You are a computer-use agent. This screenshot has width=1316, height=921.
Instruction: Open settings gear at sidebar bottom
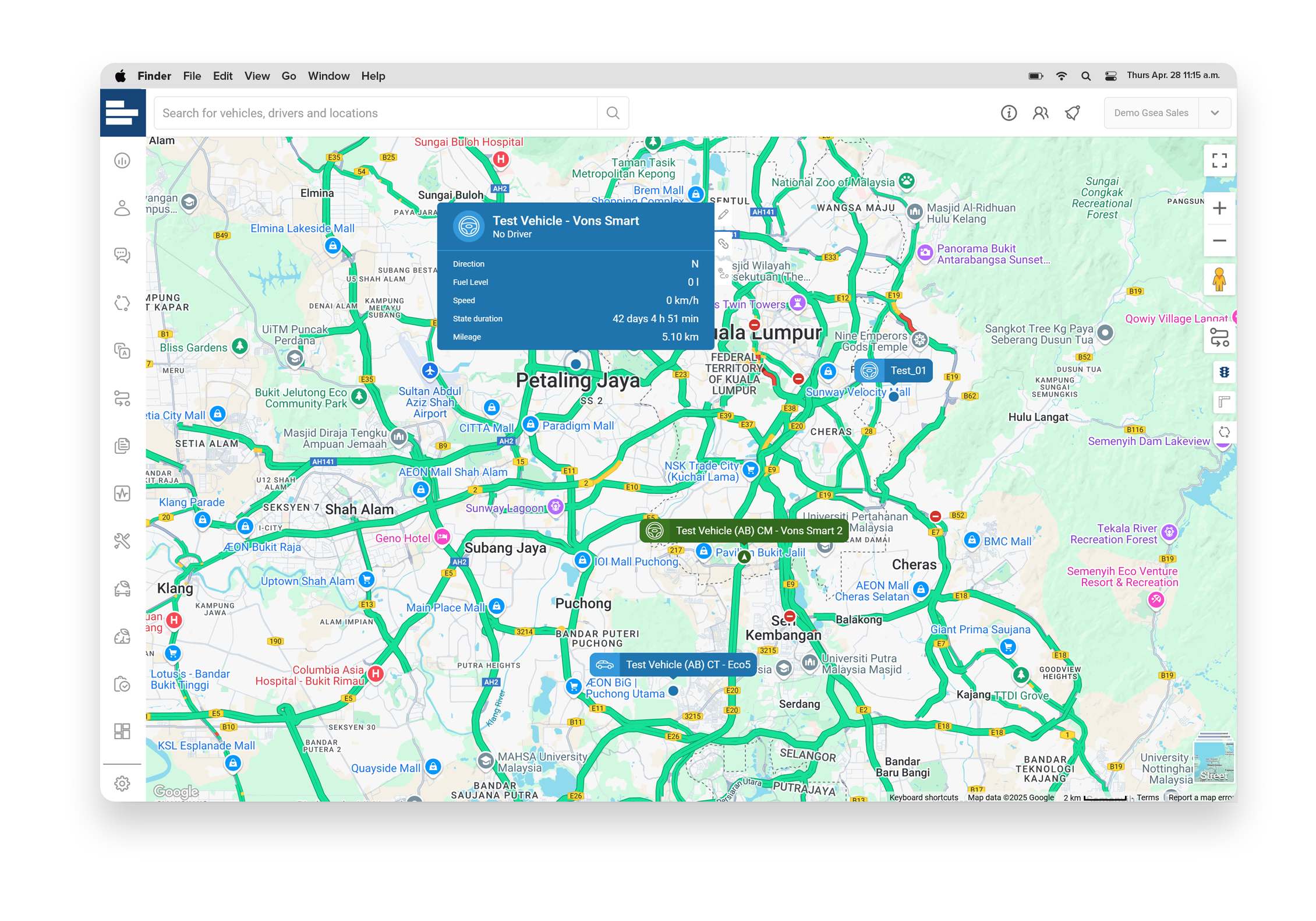(x=122, y=784)
